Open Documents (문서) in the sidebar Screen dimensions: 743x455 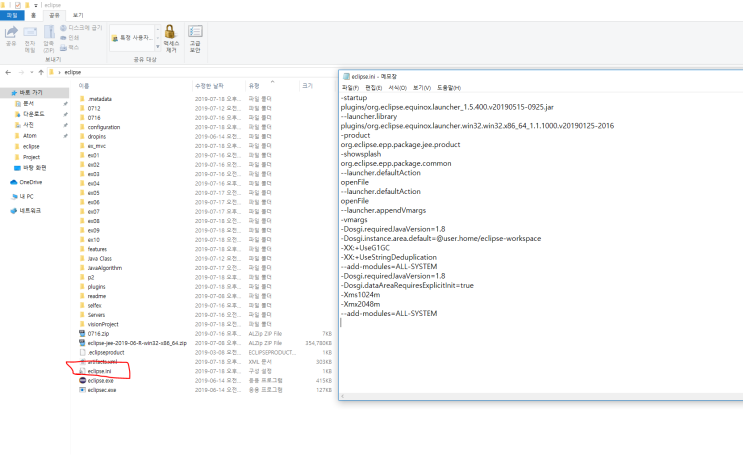click(28, 103)
